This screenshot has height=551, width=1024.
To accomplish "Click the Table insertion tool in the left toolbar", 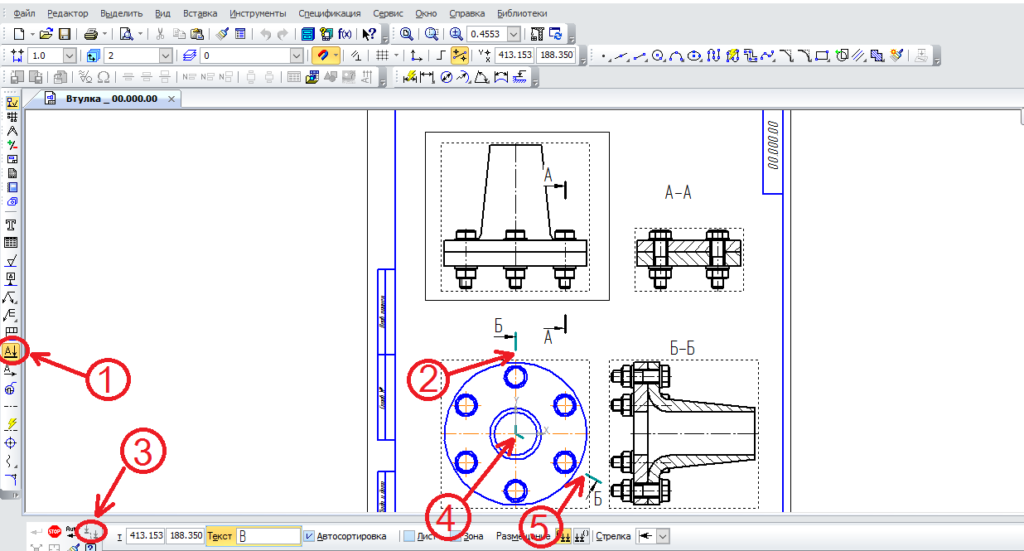I will tap(12, 243).
